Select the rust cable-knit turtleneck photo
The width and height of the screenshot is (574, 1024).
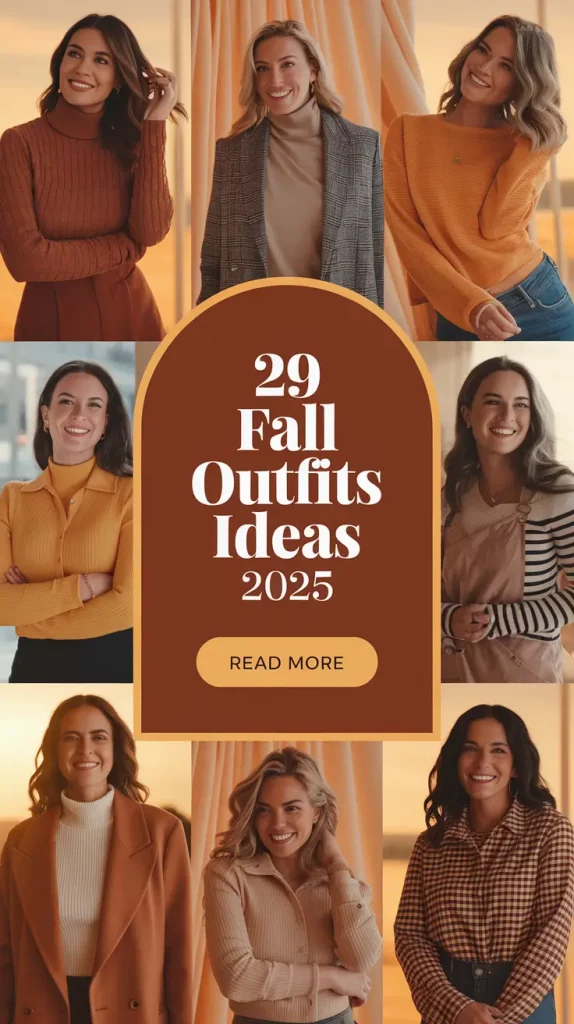[95, 170]
